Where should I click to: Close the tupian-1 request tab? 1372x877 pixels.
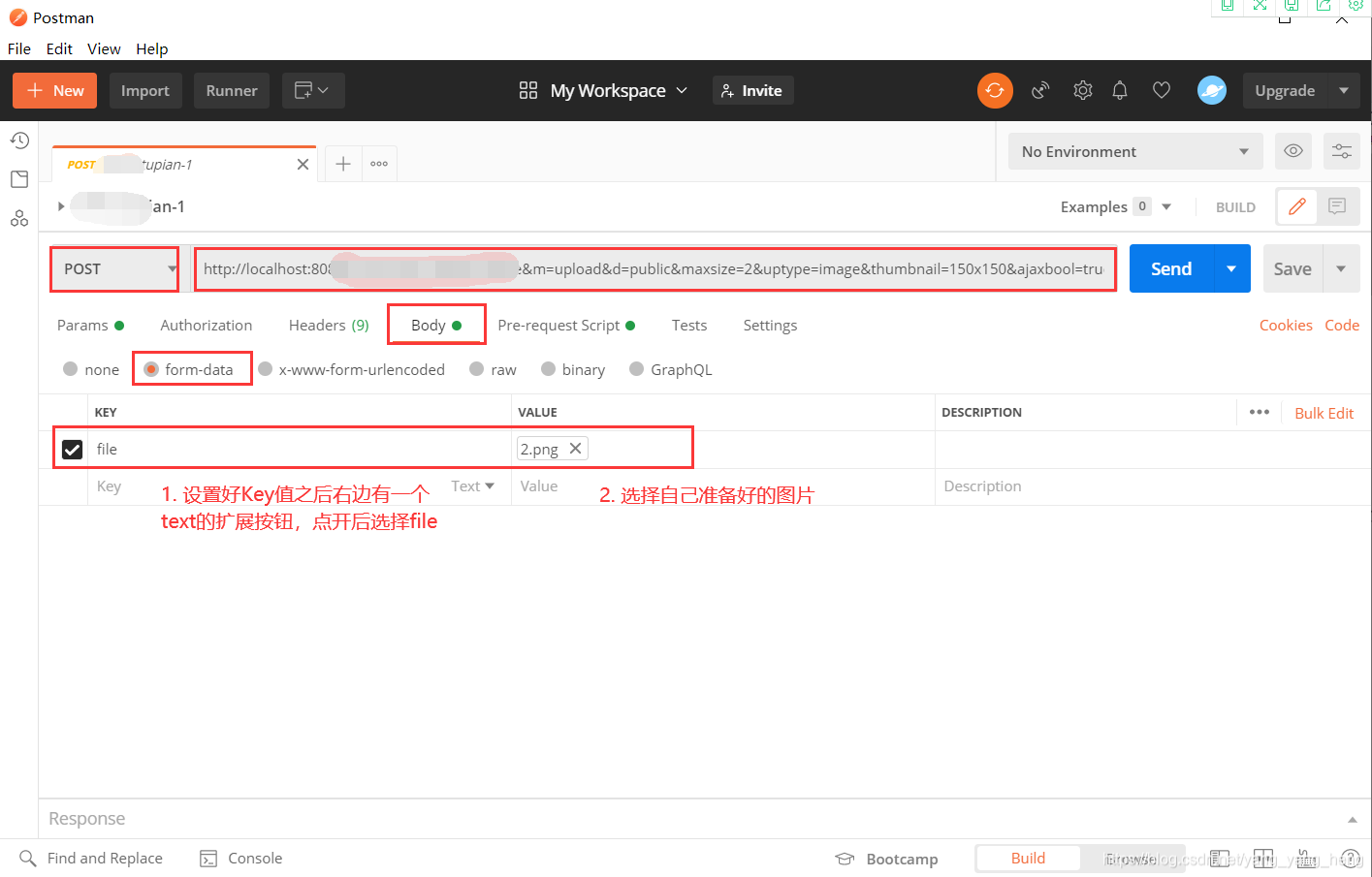point(303,165)
